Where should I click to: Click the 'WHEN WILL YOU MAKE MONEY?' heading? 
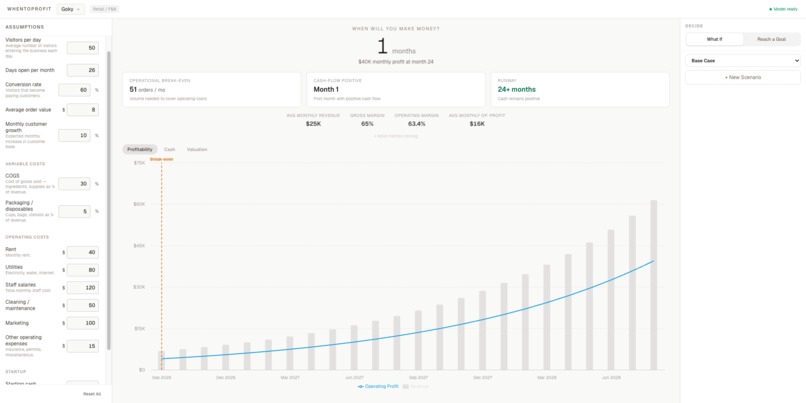pyautogui.click(x=396, y=29)
